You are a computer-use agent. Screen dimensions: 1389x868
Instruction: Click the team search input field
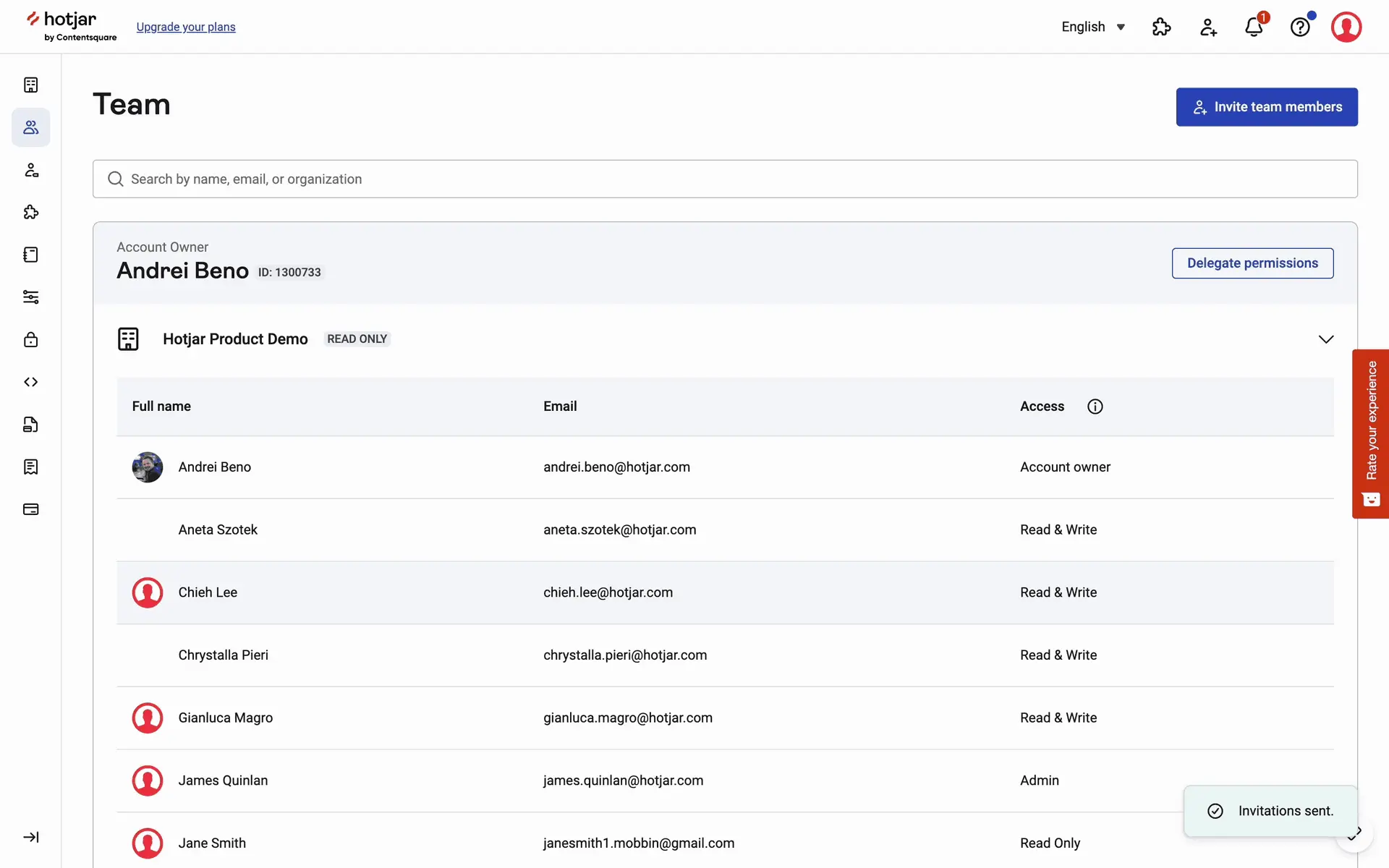click(x=723, y=179)
